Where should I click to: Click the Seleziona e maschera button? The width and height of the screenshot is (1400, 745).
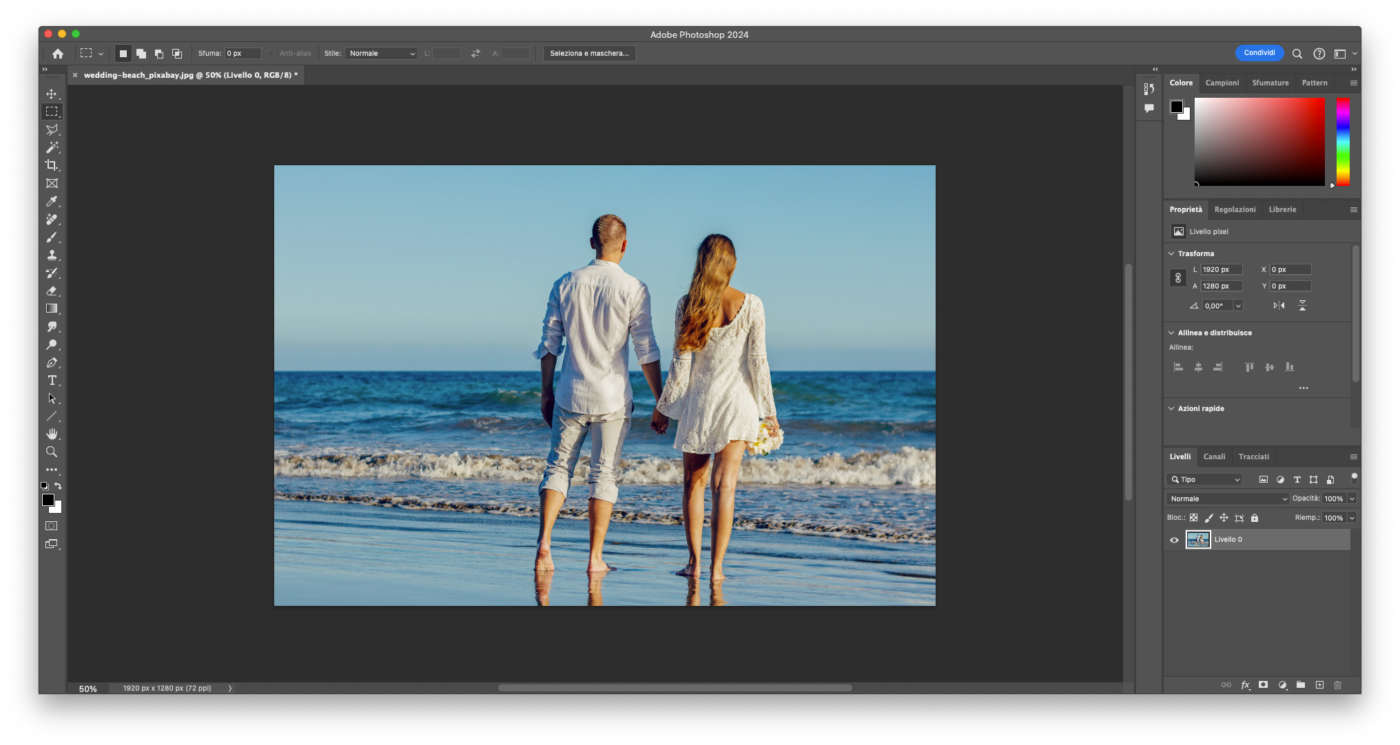click(589, 53)
